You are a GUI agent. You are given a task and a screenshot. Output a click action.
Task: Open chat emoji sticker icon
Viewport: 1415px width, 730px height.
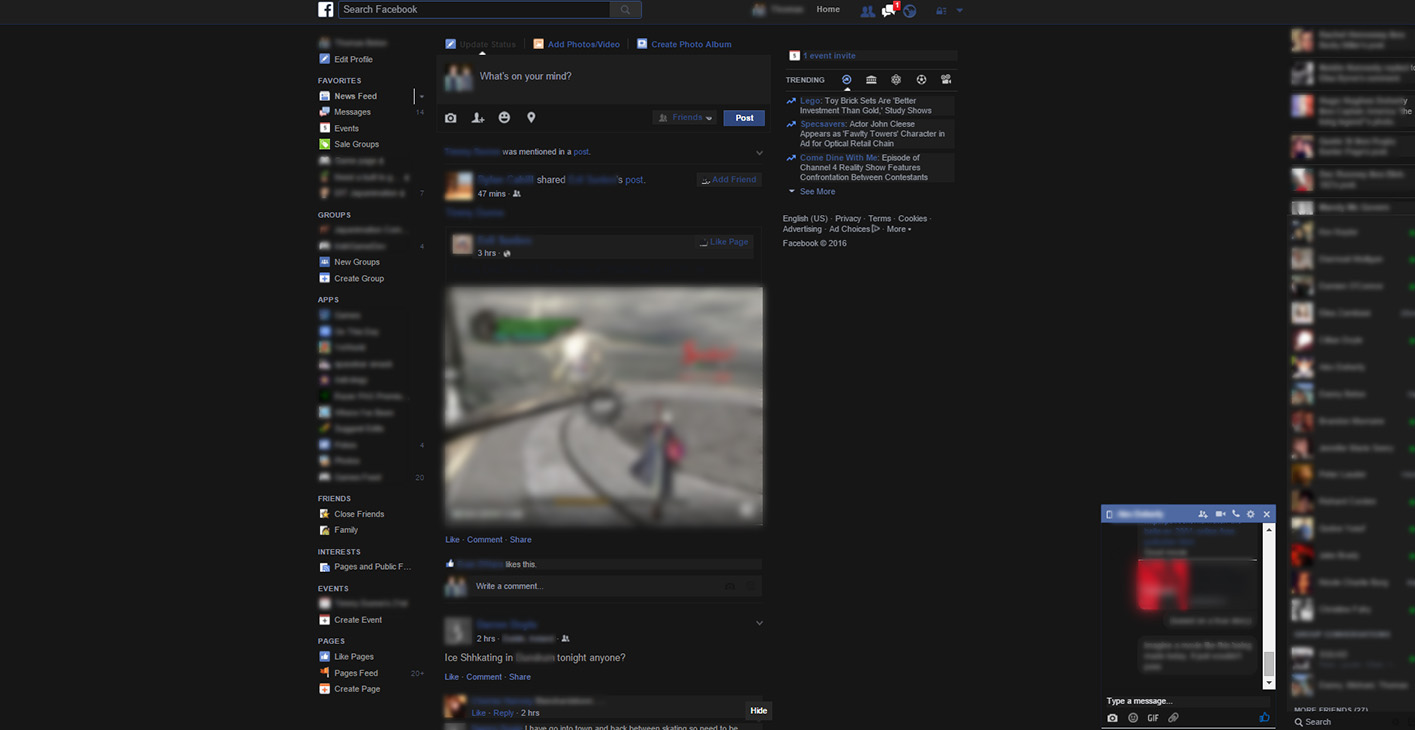(x=1133, y=718)
